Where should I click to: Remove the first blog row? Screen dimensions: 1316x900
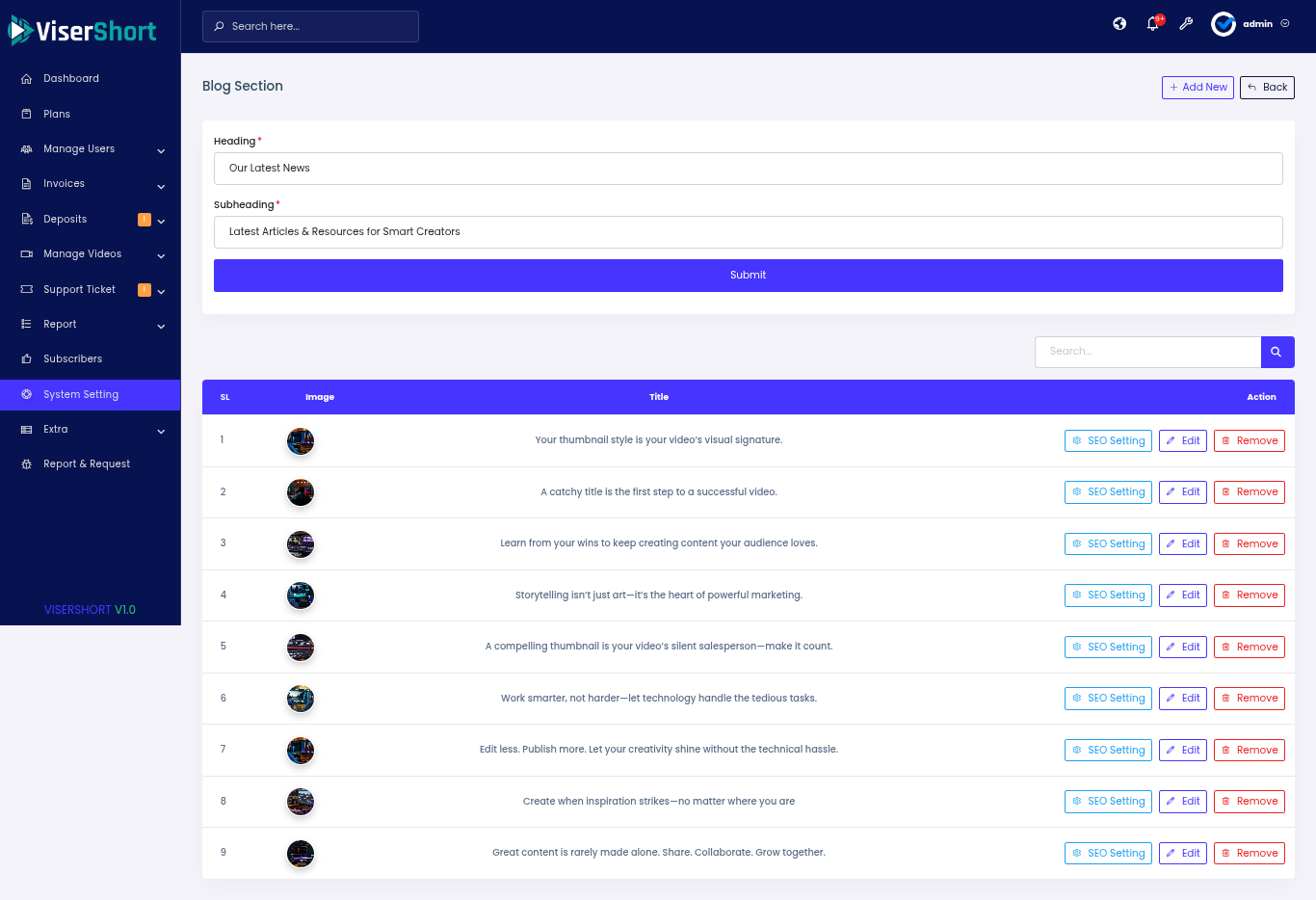1249,441
